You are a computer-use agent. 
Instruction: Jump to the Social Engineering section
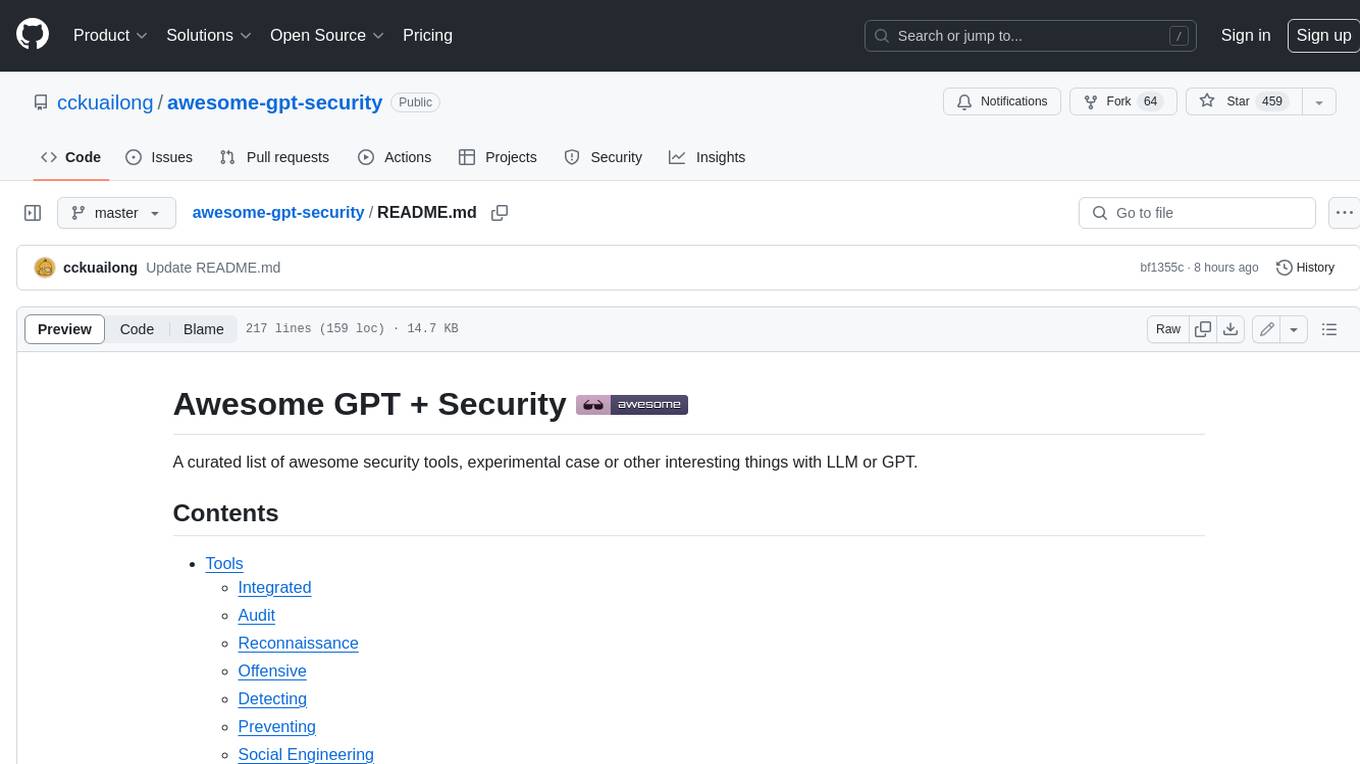pos(306,754)
